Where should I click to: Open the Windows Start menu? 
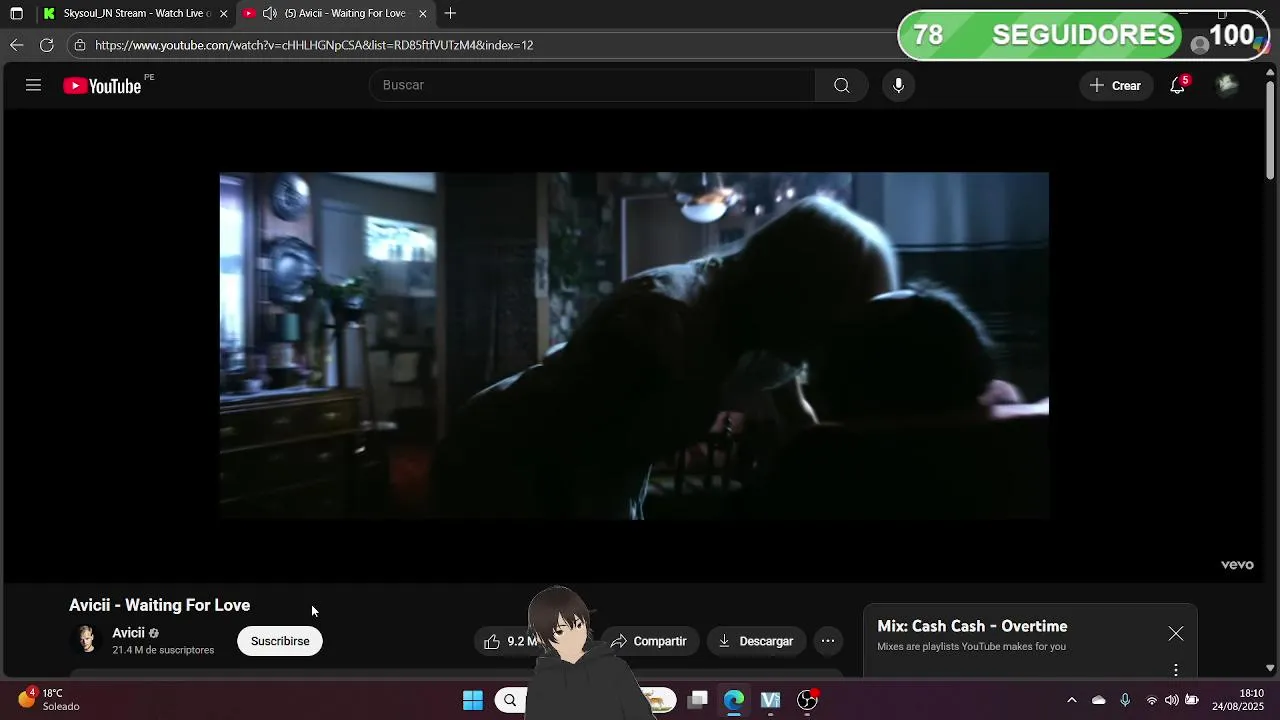[473, 700]
